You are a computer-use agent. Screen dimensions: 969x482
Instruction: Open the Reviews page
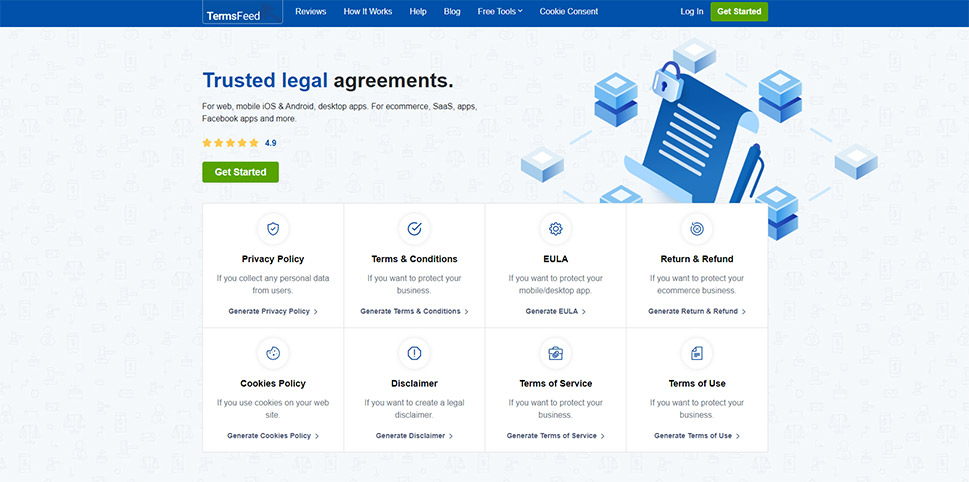pyautogui.click(x=311, y=11)
